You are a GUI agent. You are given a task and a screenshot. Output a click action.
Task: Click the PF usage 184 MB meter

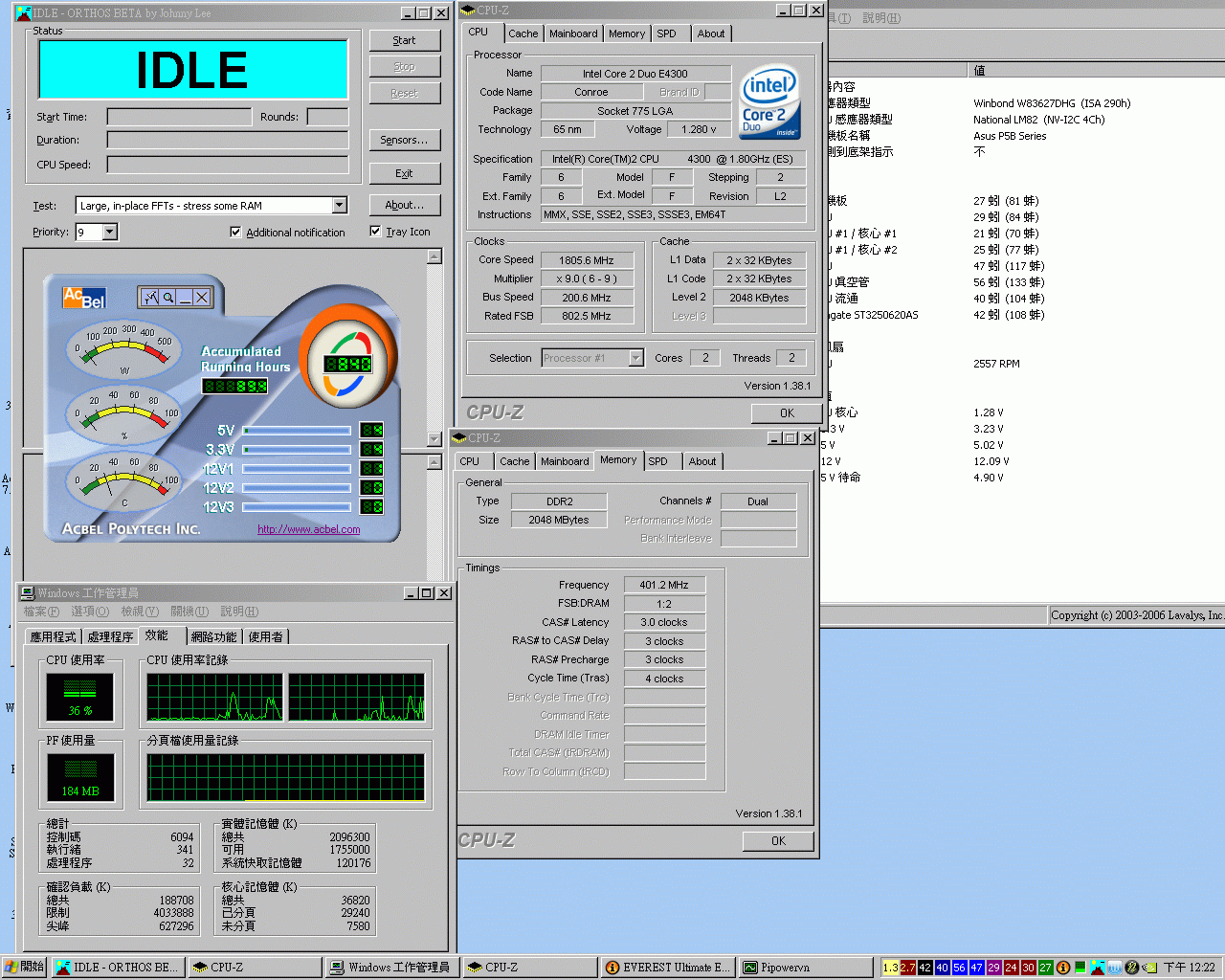click(80, 777)
